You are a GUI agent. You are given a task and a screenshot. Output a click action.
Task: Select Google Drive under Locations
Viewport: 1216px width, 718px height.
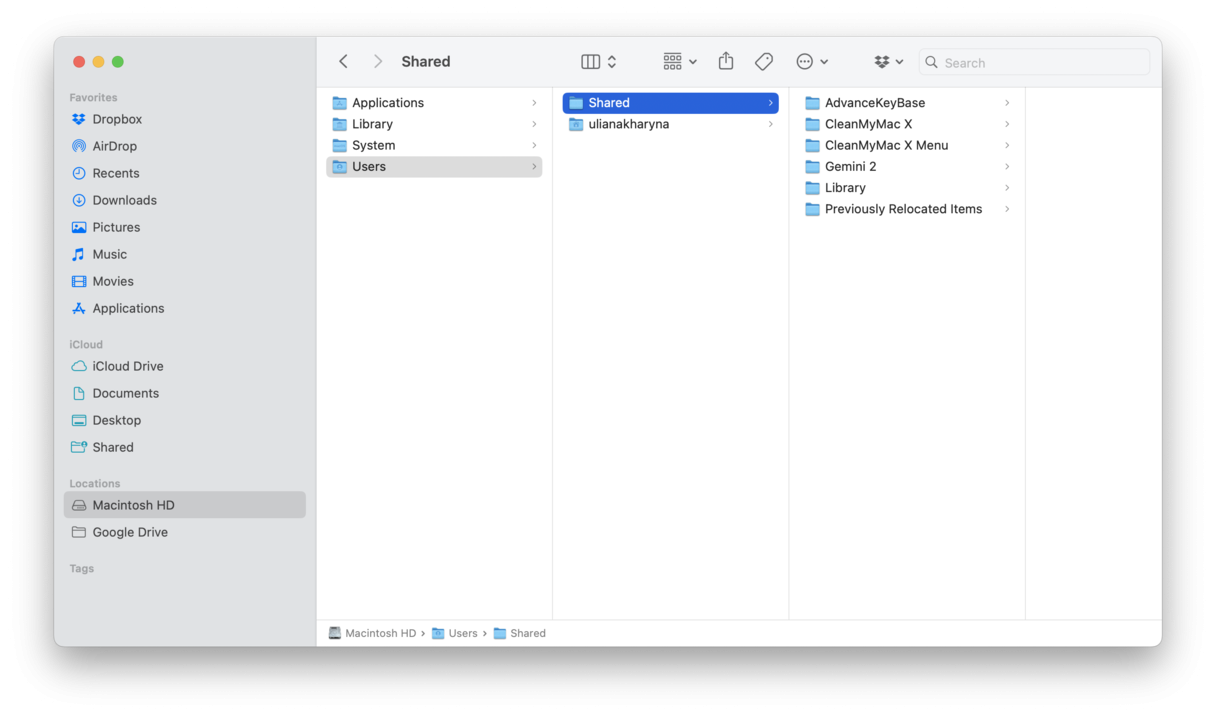pos(128,532)
